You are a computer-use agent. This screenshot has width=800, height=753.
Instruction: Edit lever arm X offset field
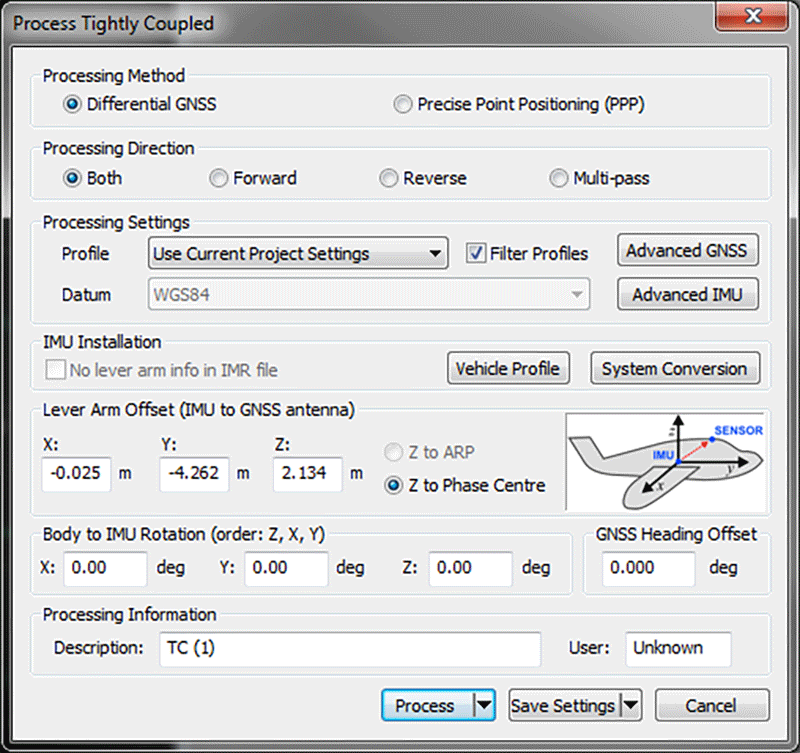tap(76, 474)
